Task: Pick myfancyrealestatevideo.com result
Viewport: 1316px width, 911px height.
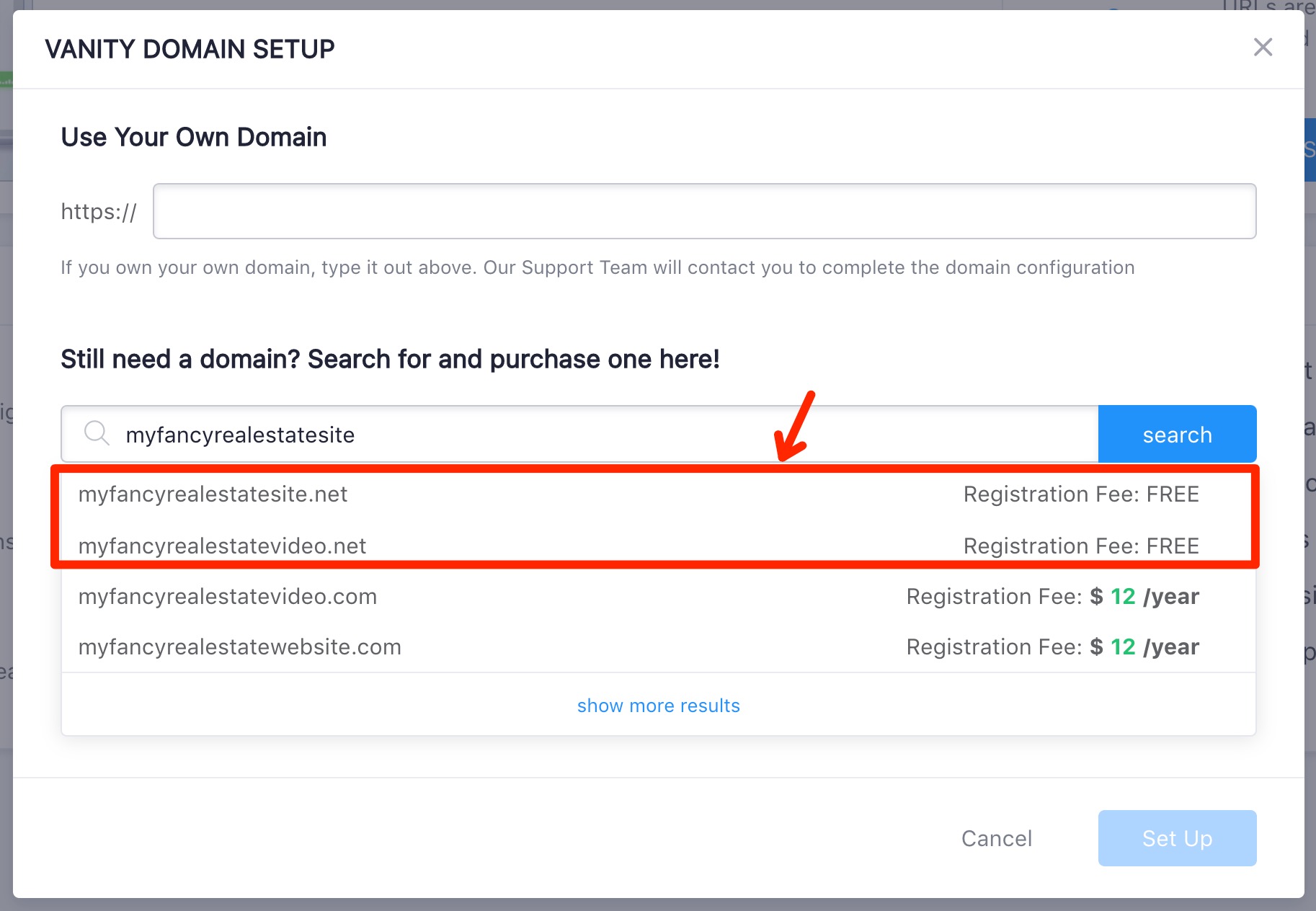Action: tap(658, 597)
